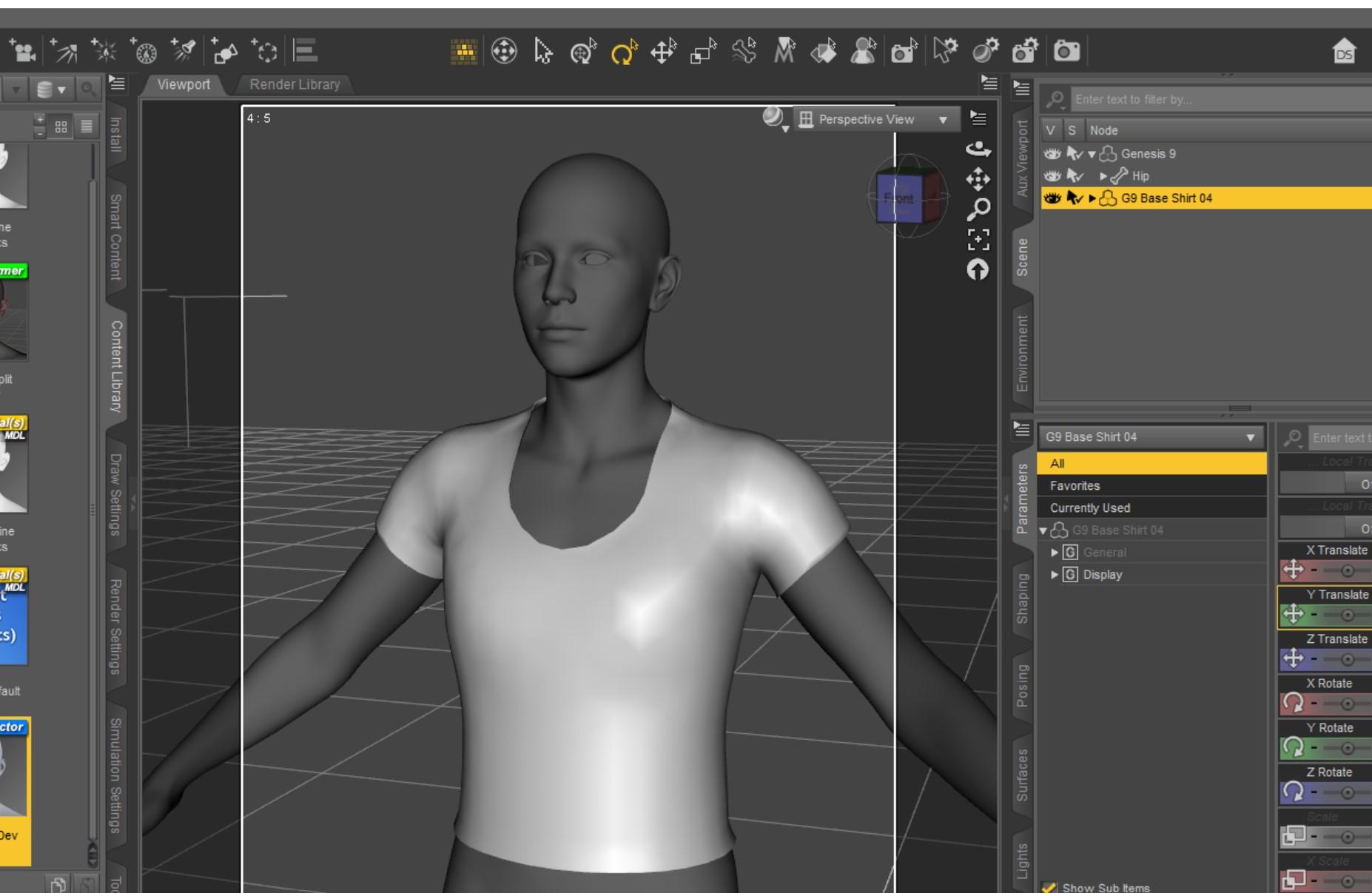
Task: Adjust the Y Translate slider
Action: pyautogui.click(x=1346, y=615)
